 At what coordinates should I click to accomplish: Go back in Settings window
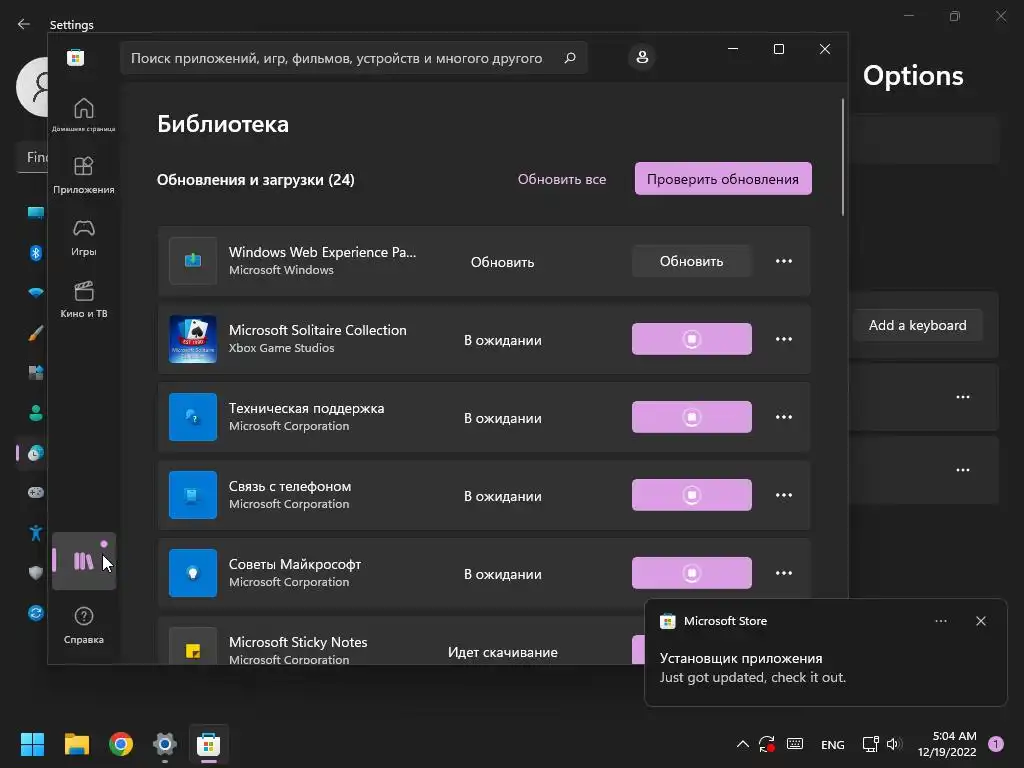pyautogui.click(x=24, y=24)
